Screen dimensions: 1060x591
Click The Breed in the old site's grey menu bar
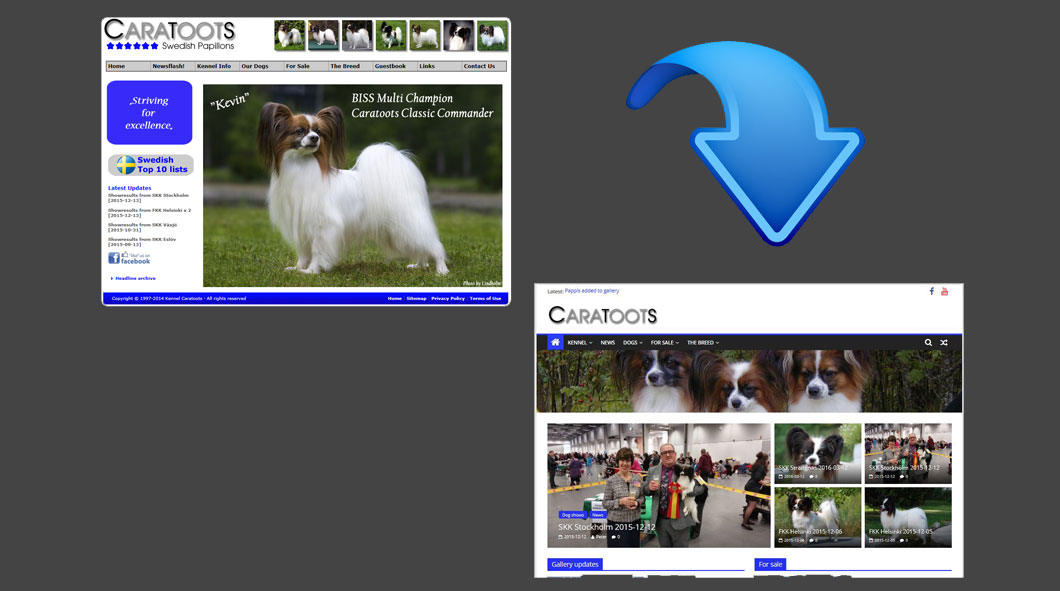pyautogui.click(x=345, y=66)
